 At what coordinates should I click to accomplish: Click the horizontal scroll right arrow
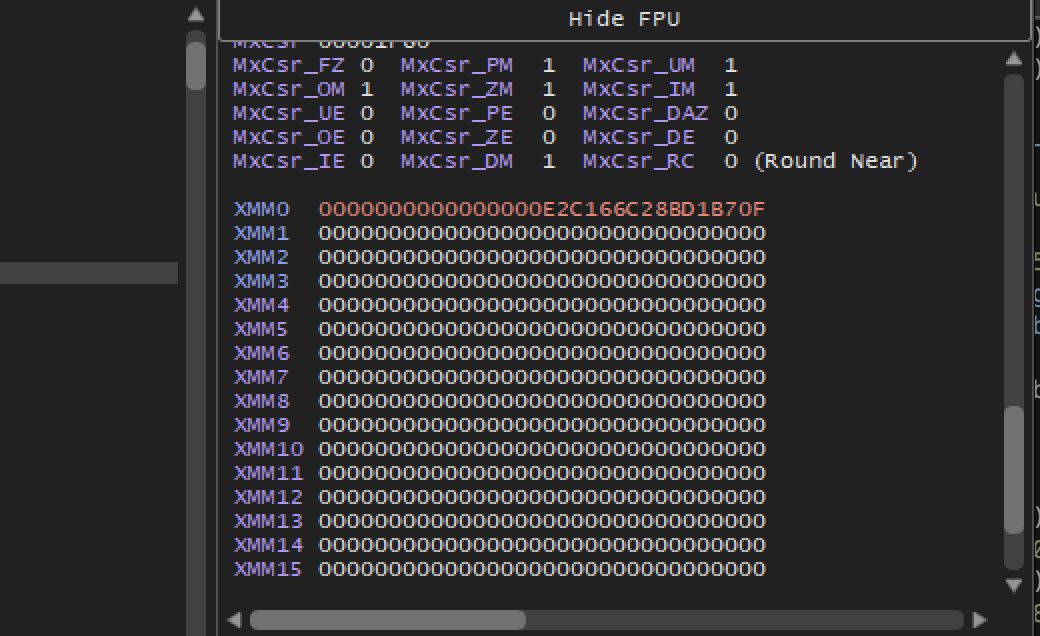979,620
